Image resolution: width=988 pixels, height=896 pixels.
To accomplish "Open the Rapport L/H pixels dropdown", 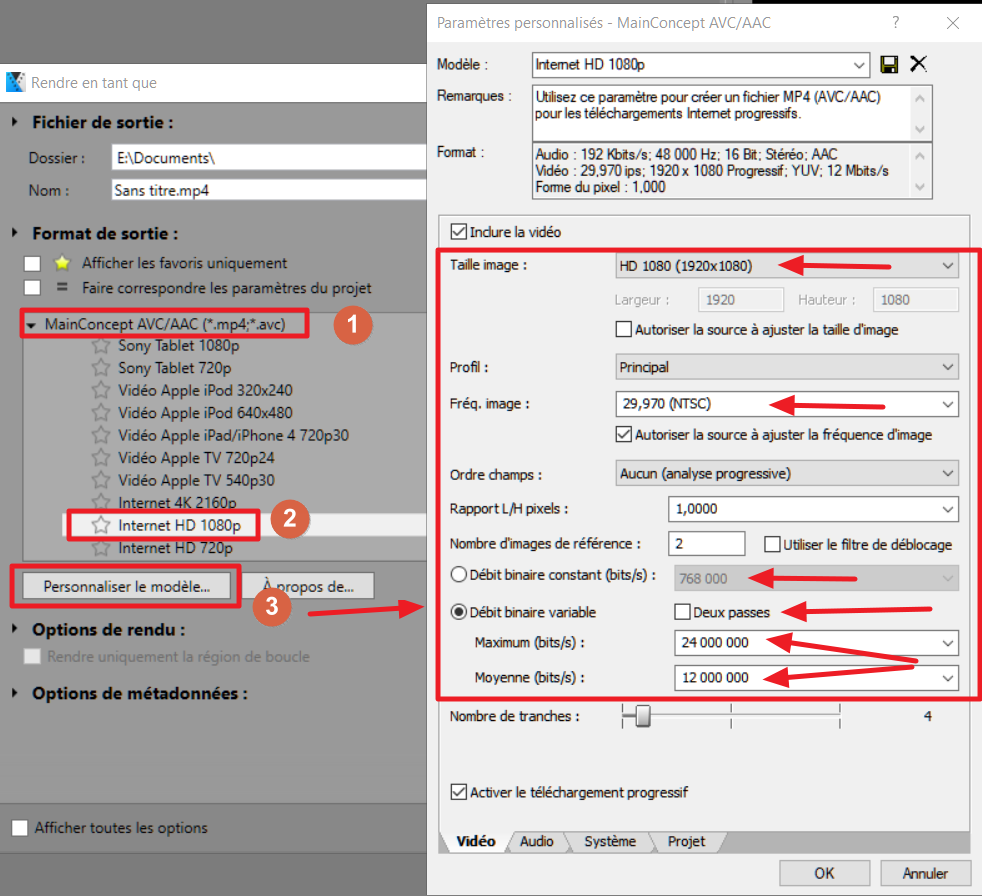I will (x=947, y=509).
